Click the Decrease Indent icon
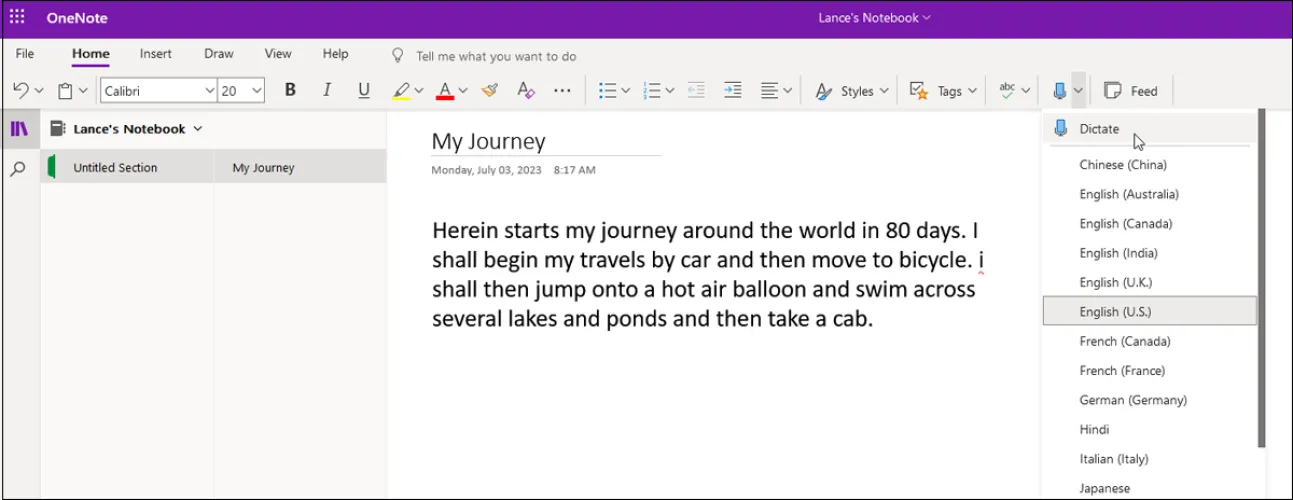This screenshot has width=1293, height=500. pyautogui.click(x=696, y=91)
